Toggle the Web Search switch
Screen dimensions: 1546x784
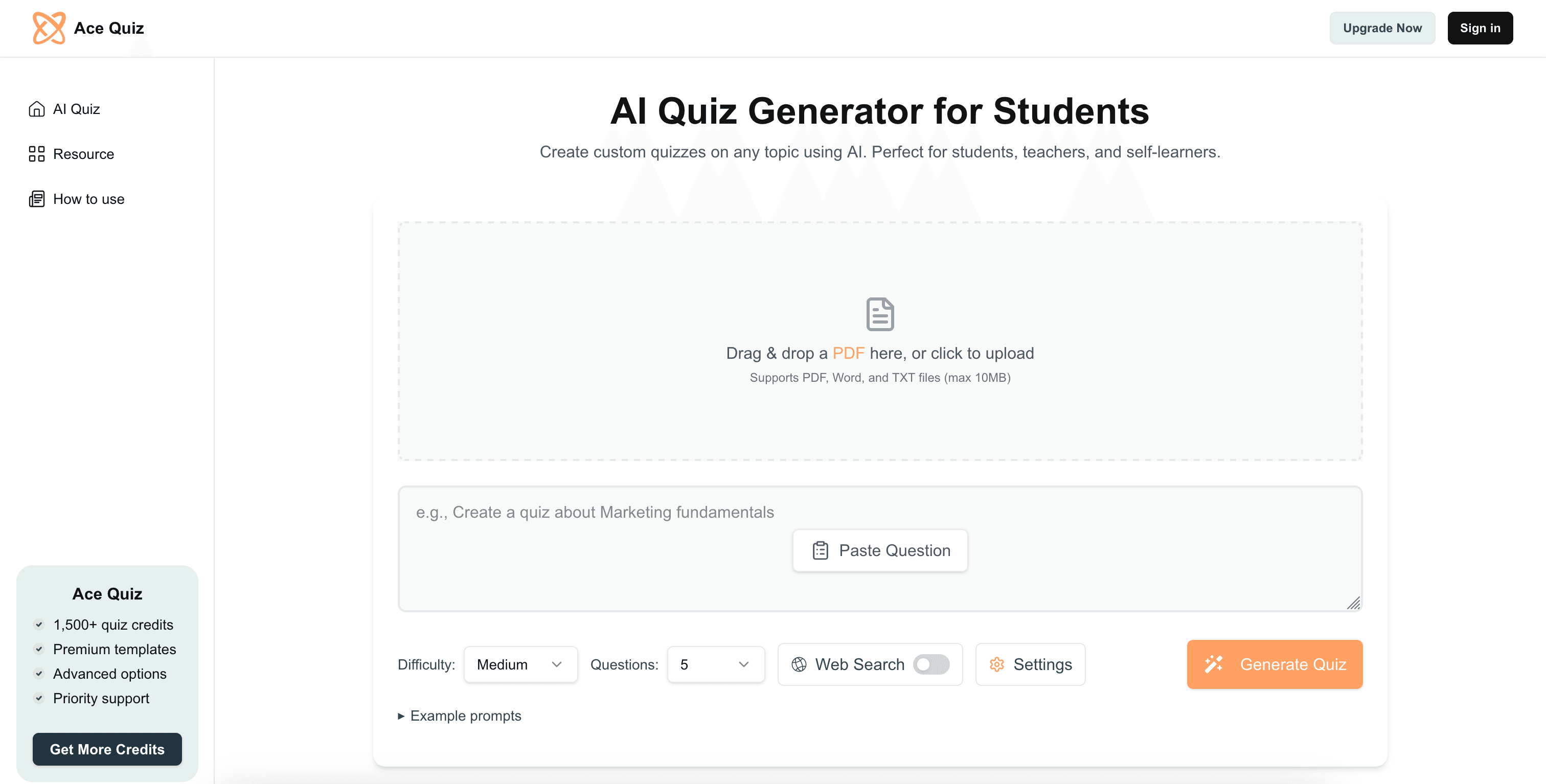tap(931, 664)
